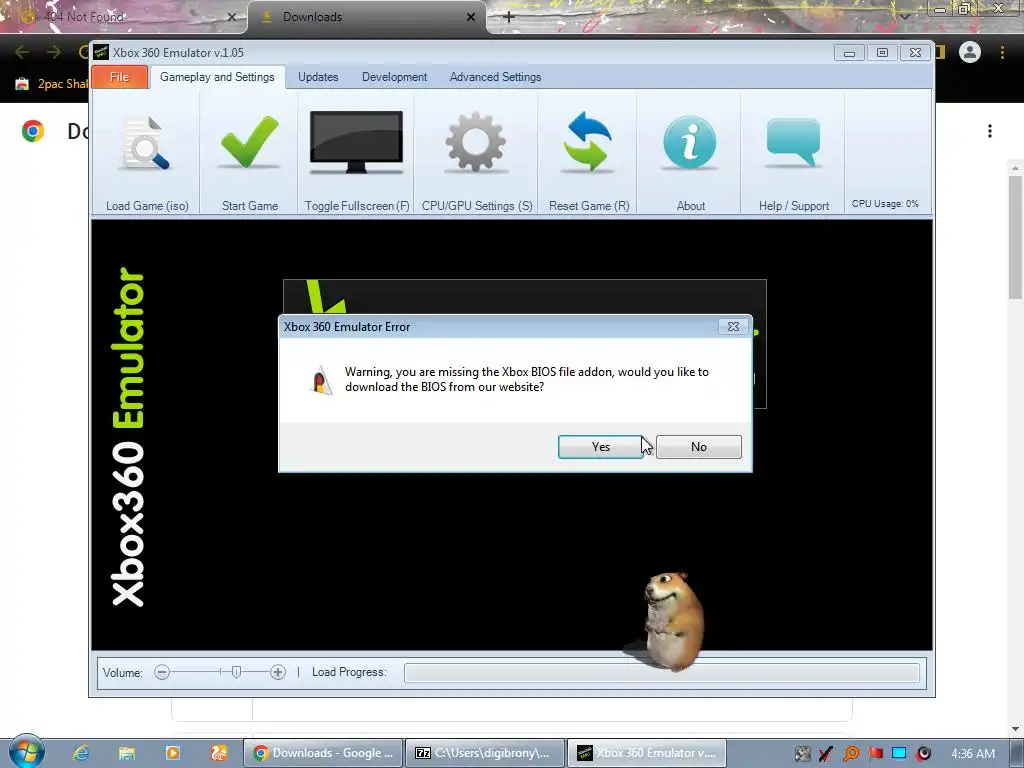Click Yes to download the BIOS
The width and height of the screenshot is (1024, 768).
pos(601,447)
